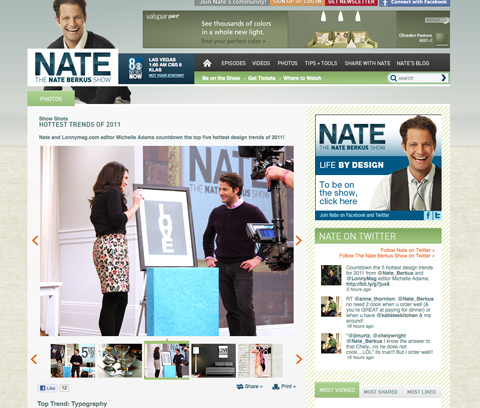Screen dimensions: 480x408
Task: Open Twitter icon in Life by Design banner
Action: [437, 215]
